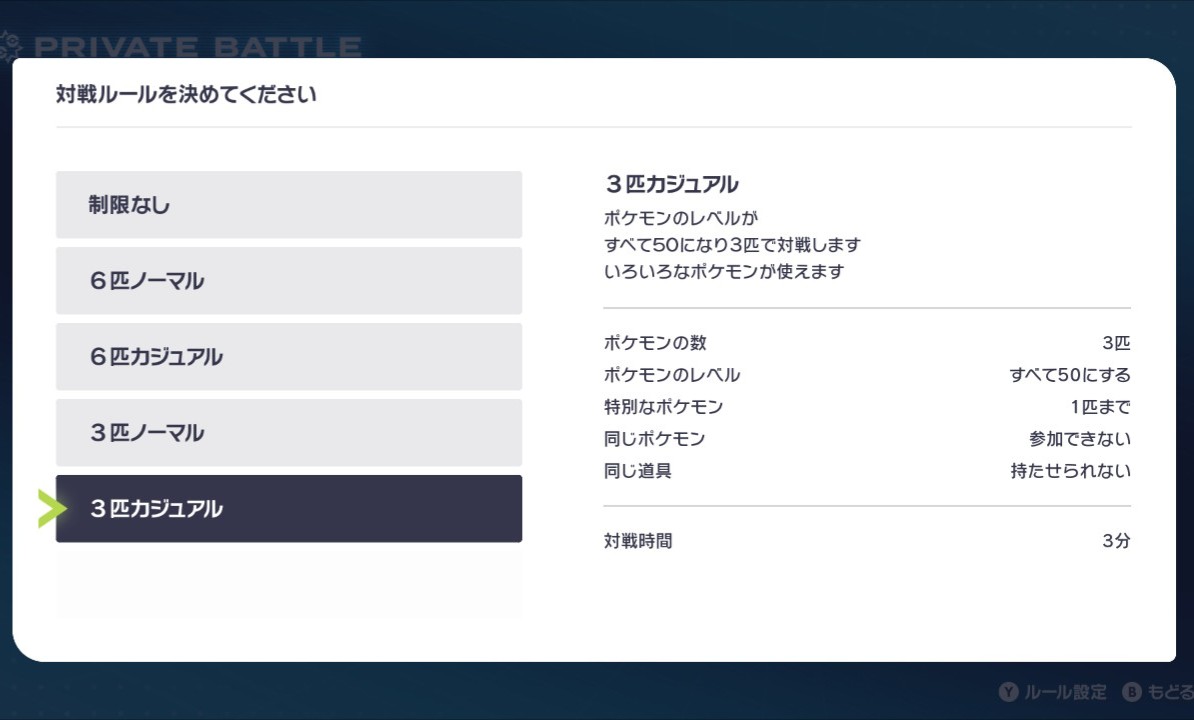Pick the 6匹カジュアル battle rule
This screenshot has width=1194, height=720.
(x=289, y=357)
